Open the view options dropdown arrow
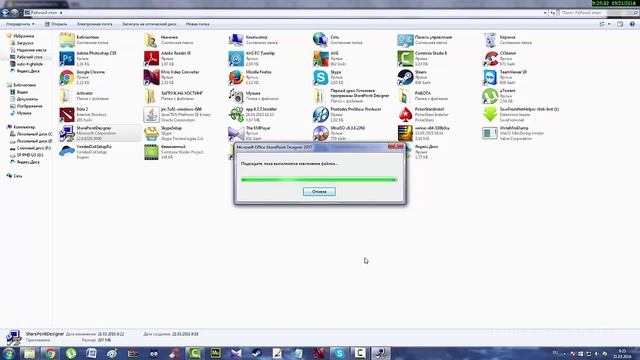The width and height of the screenshot is (640, 360). [609, 24]
